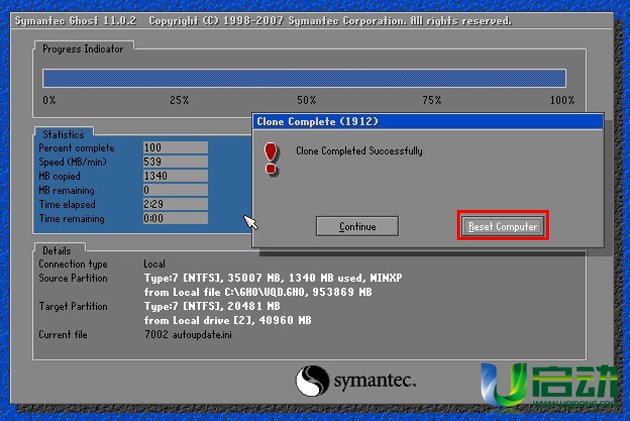Click the Time remaining value 0:00
This screenshot has width=630, height=421.
[174, 217]
